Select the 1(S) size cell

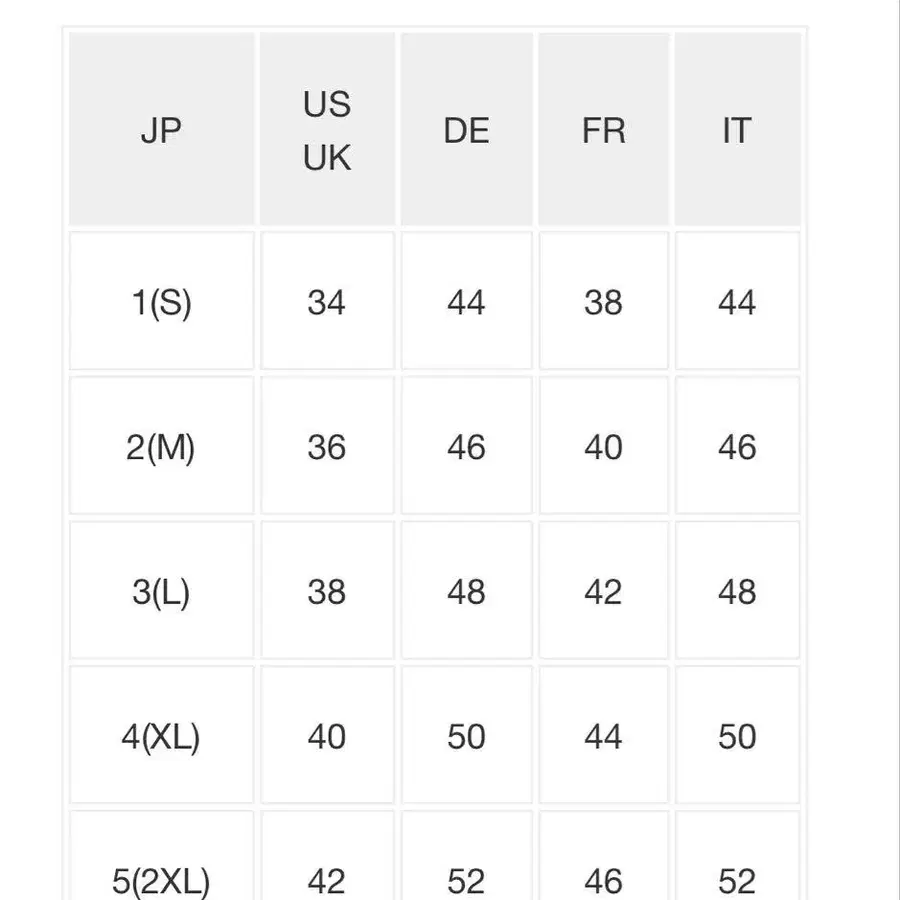161,302
